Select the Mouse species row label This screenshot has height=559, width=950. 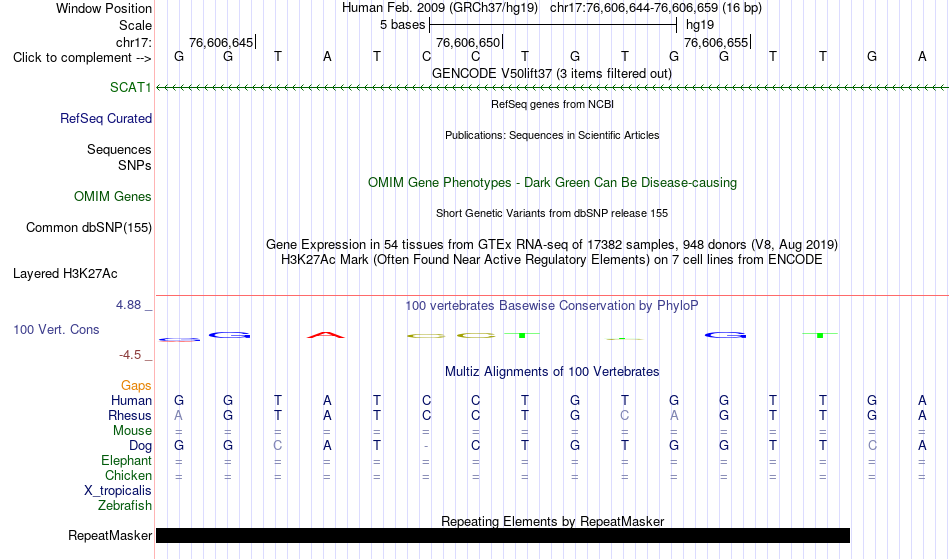coord(132,431)
